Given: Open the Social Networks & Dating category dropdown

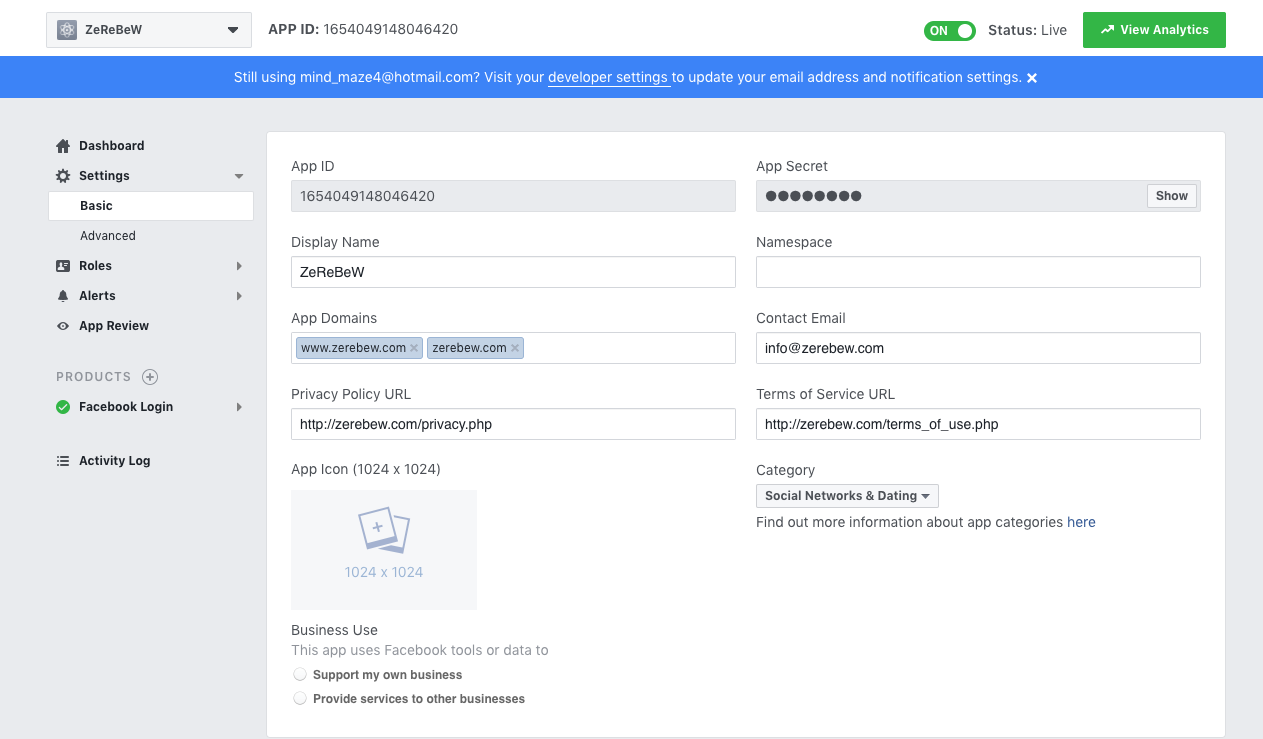Looking at the screenshot, I should pyautogui.click(x=847, y=496).
